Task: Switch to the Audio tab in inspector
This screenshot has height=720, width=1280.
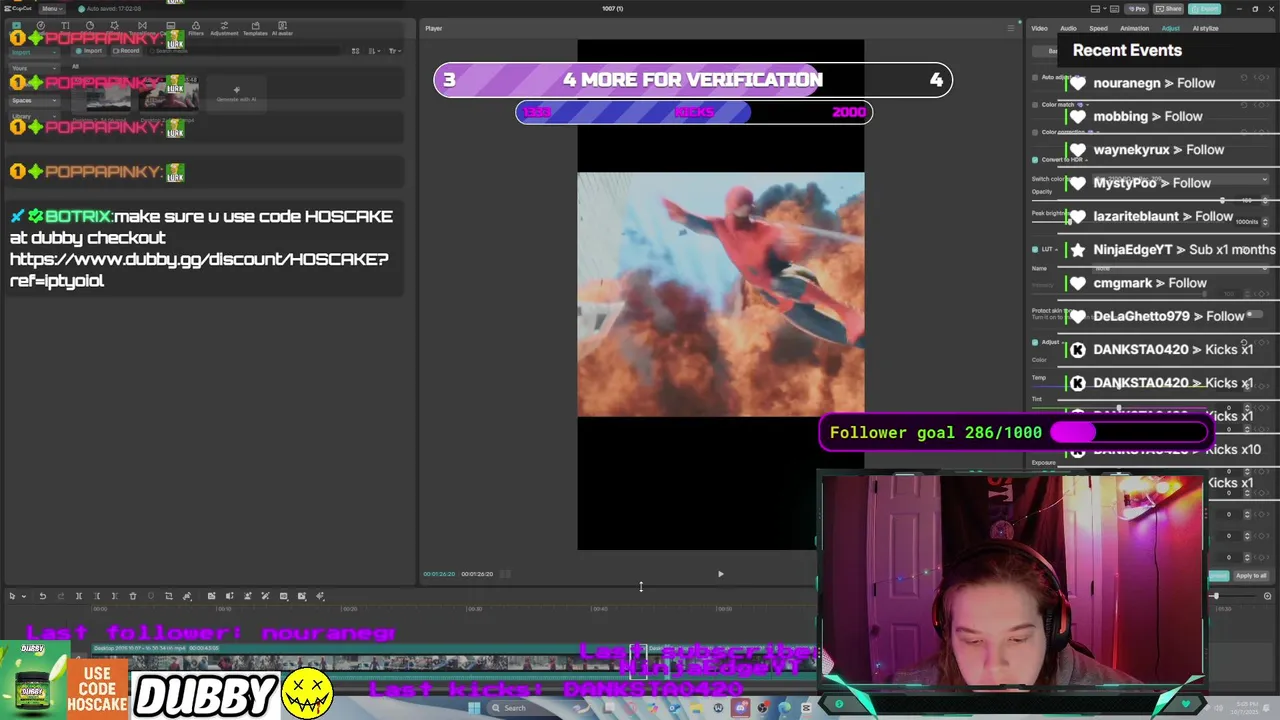Action: (1068, 28)
